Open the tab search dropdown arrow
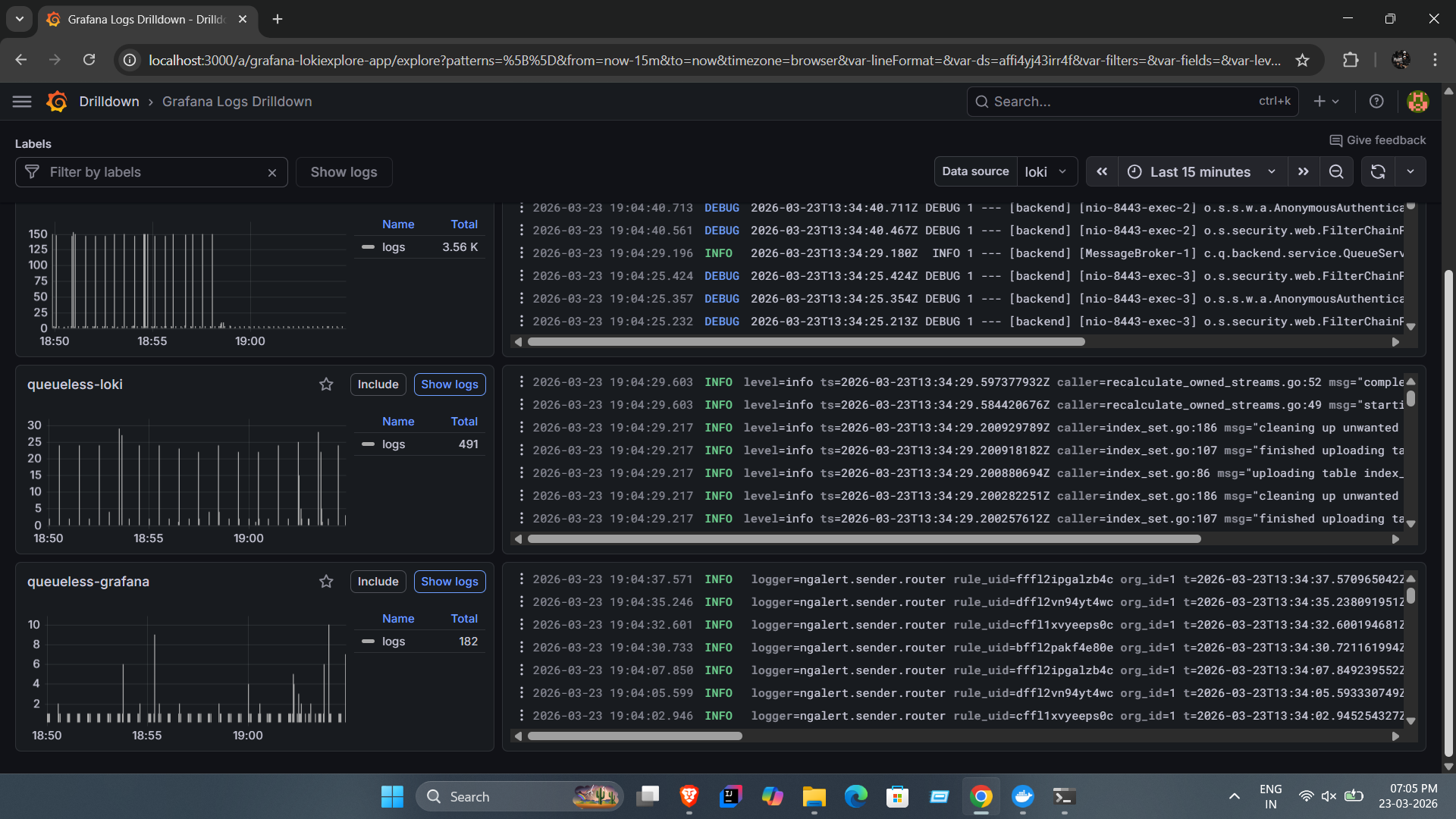Image resolution: width=1456 pixels, height=819 pixels. 20,19
